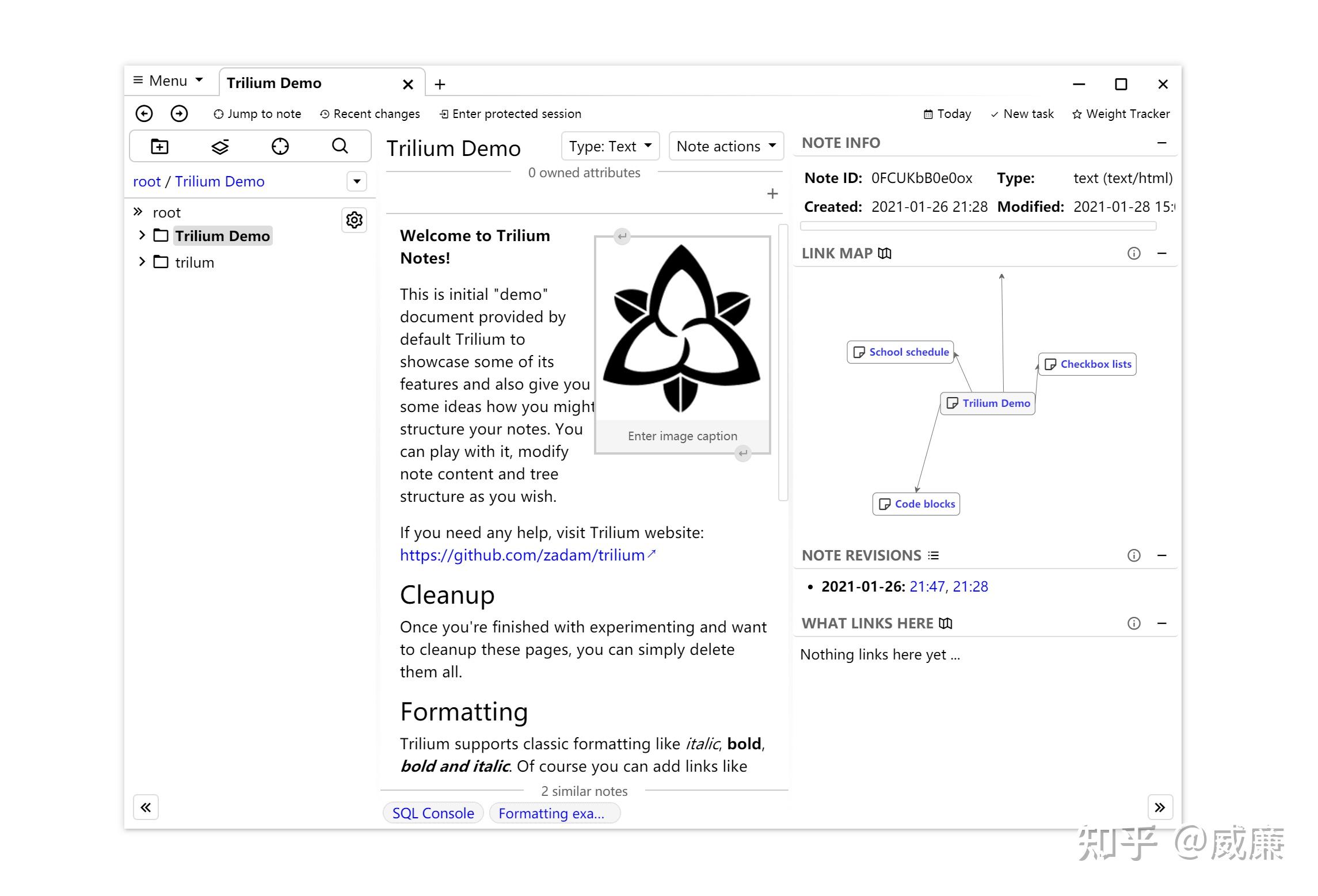Select trilum note in tree
Screen dimensions: 1318x896
click(195, 262)
